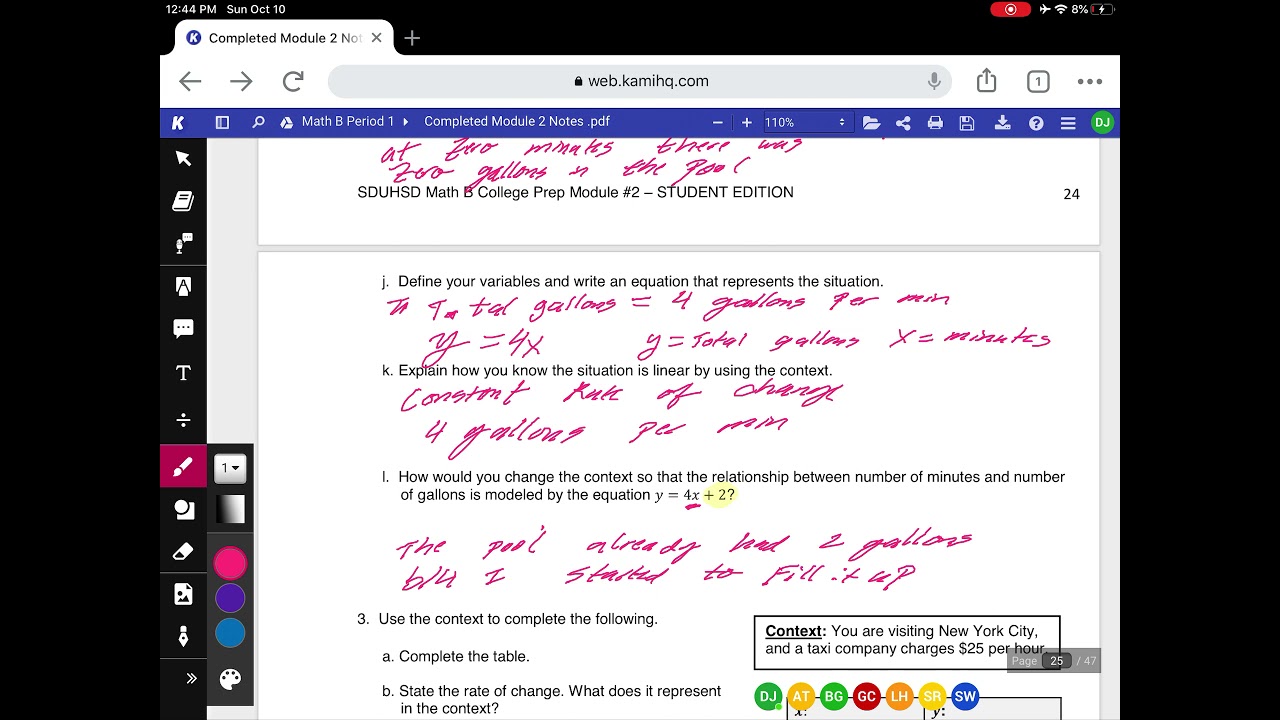Select the Text Box T tool
The height and width of the screenshot is (720, 1280).
[183, 373]
